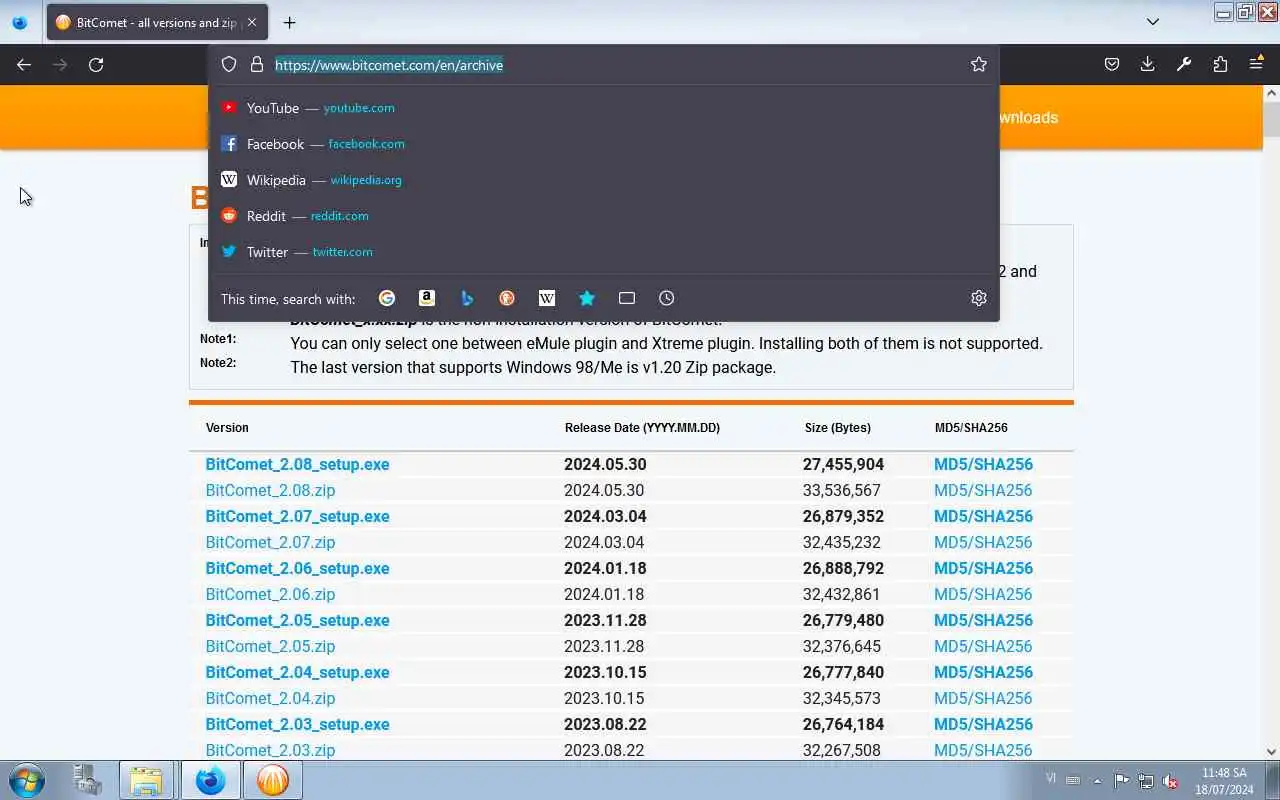
Task: Download BitComet_2.06_setup.exe
Action: pyautogui.click(x=297, y=568)
